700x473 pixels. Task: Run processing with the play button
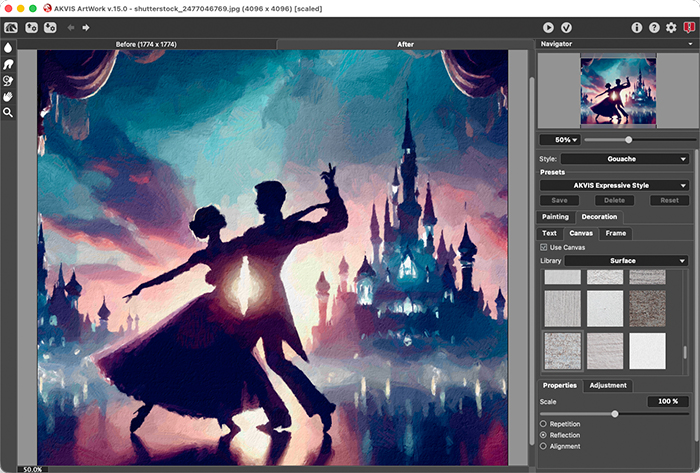[x=548, y=28]
